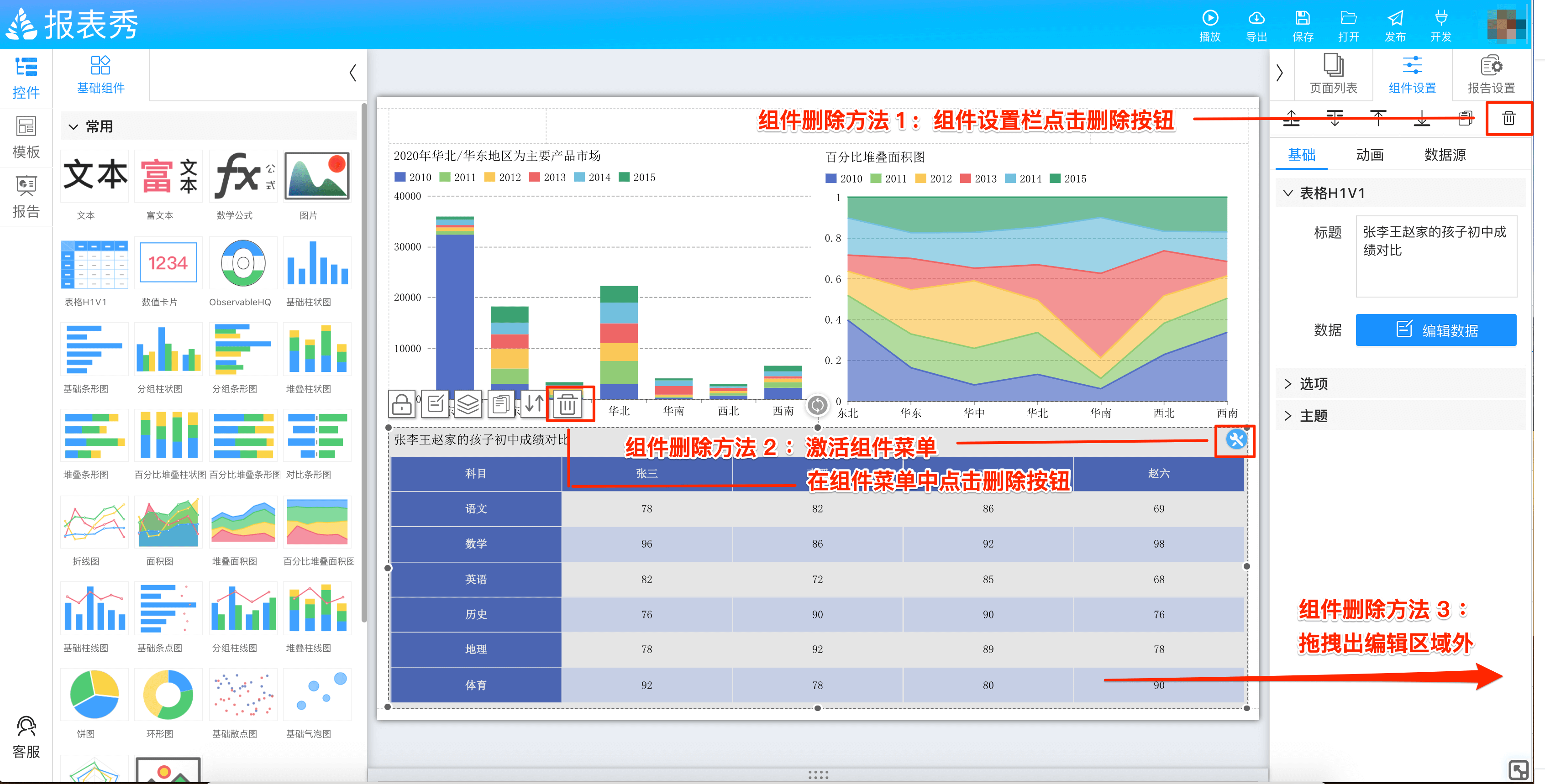
Task: Select the 表格H1V1 component thumbnail
Action: [94, 264]
